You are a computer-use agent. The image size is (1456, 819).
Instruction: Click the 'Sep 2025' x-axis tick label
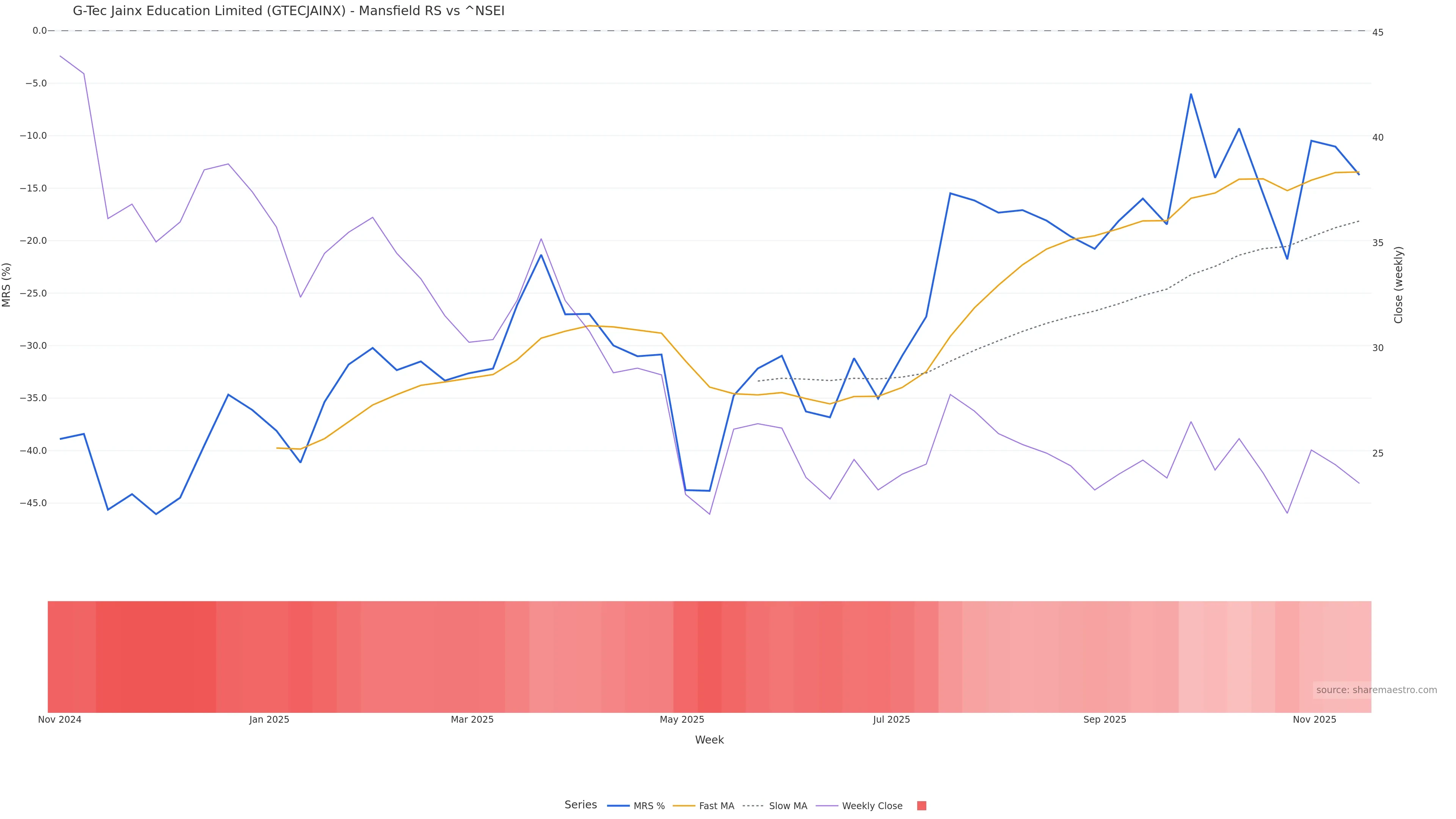1105,720
